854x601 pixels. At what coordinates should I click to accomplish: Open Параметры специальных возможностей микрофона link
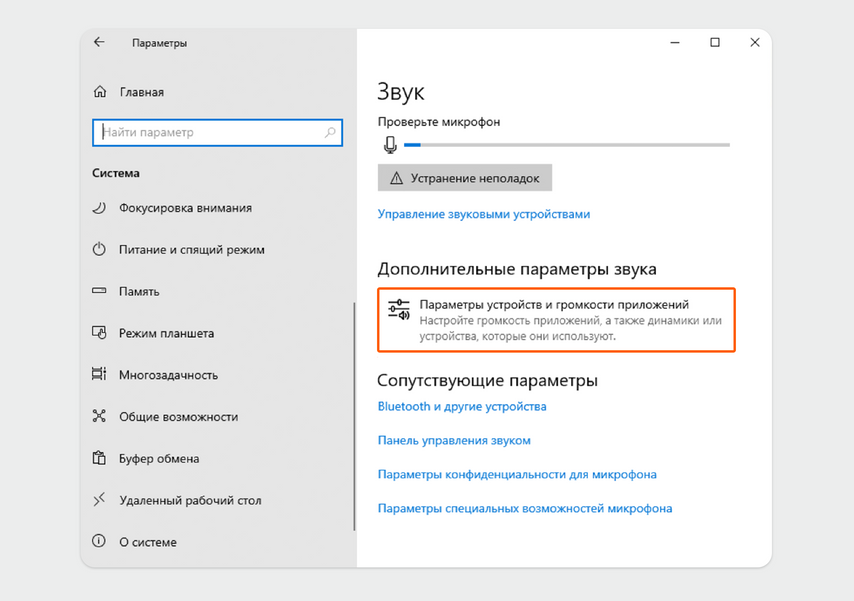[x=525, y=508]
